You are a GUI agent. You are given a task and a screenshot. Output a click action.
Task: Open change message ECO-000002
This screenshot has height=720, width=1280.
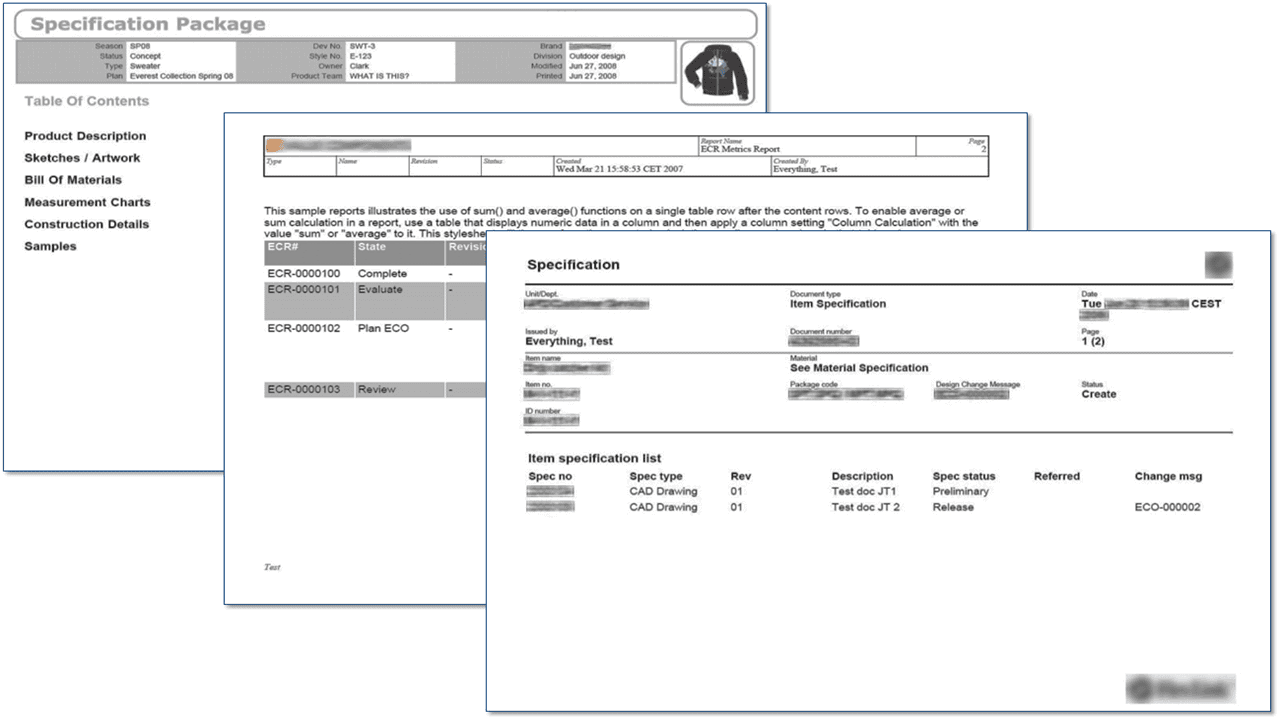click(x=1167, y=507)
